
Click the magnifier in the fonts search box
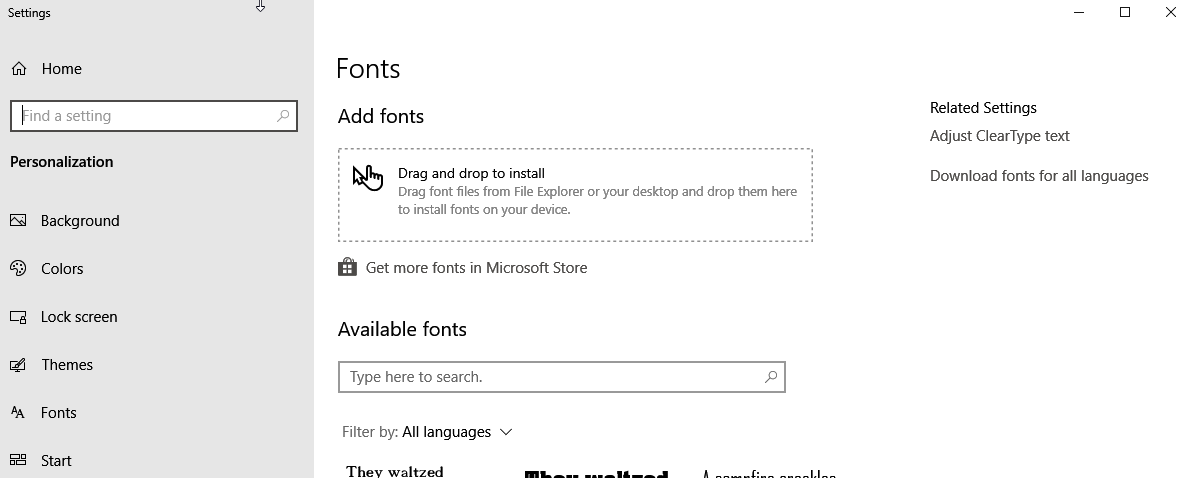[x=771, y=376]
